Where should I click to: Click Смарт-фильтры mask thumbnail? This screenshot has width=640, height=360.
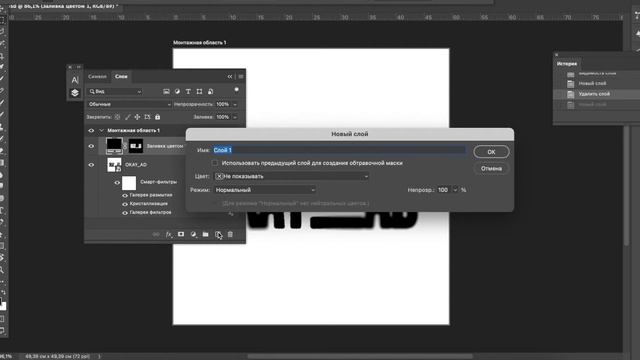pos(129,183)
